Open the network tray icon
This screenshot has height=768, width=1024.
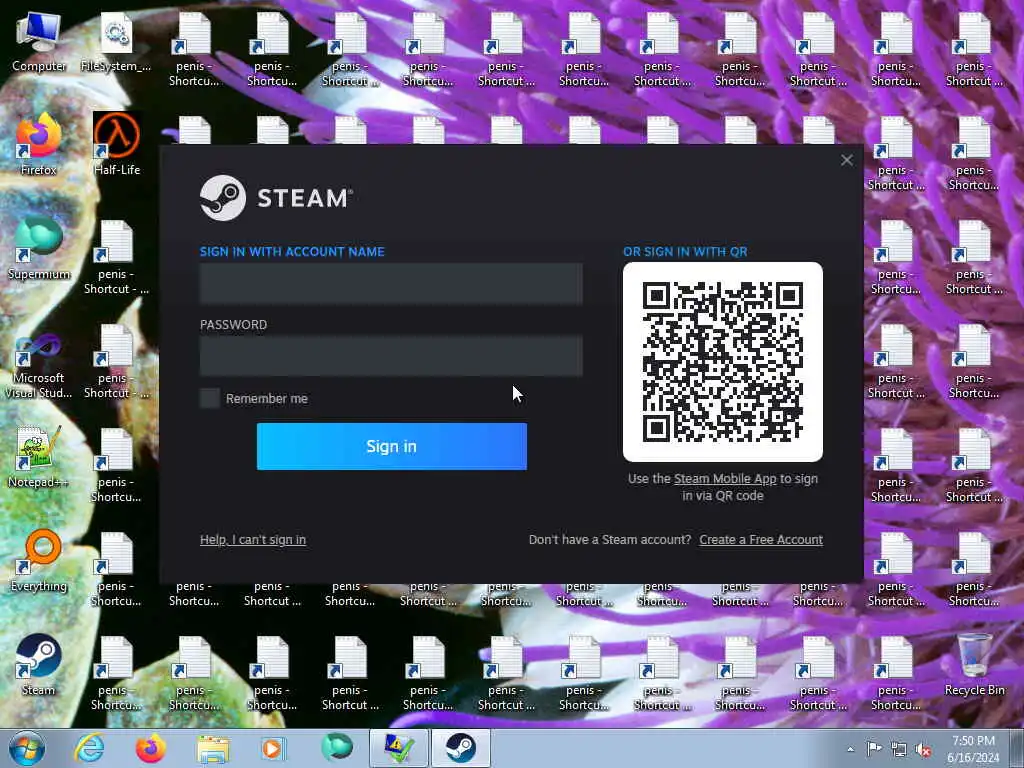coord(899,749)
